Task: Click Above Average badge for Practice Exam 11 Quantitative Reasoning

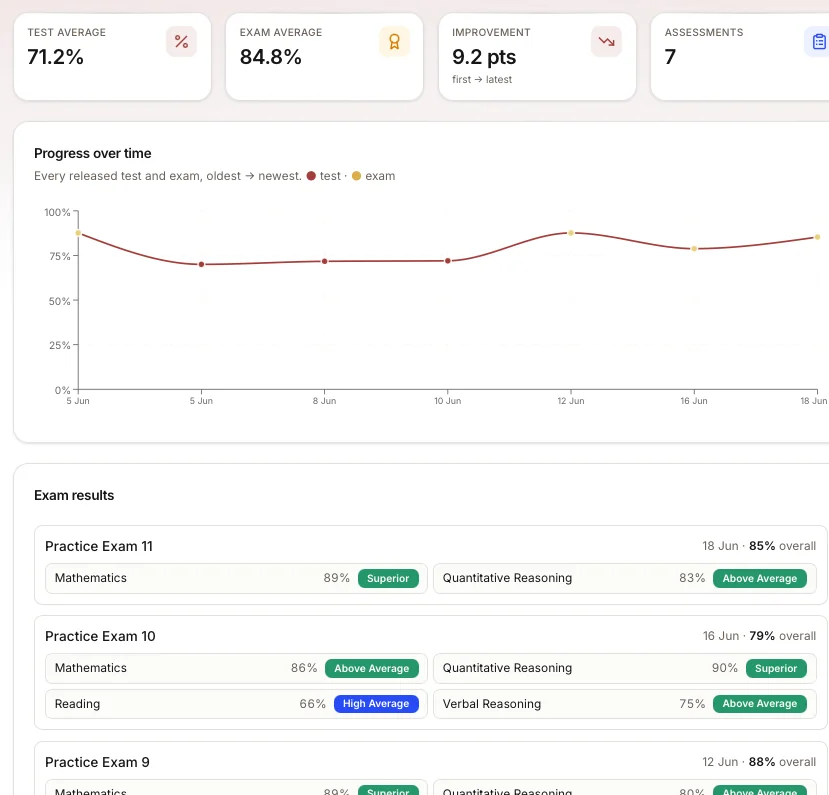Action: click(760, 578)
